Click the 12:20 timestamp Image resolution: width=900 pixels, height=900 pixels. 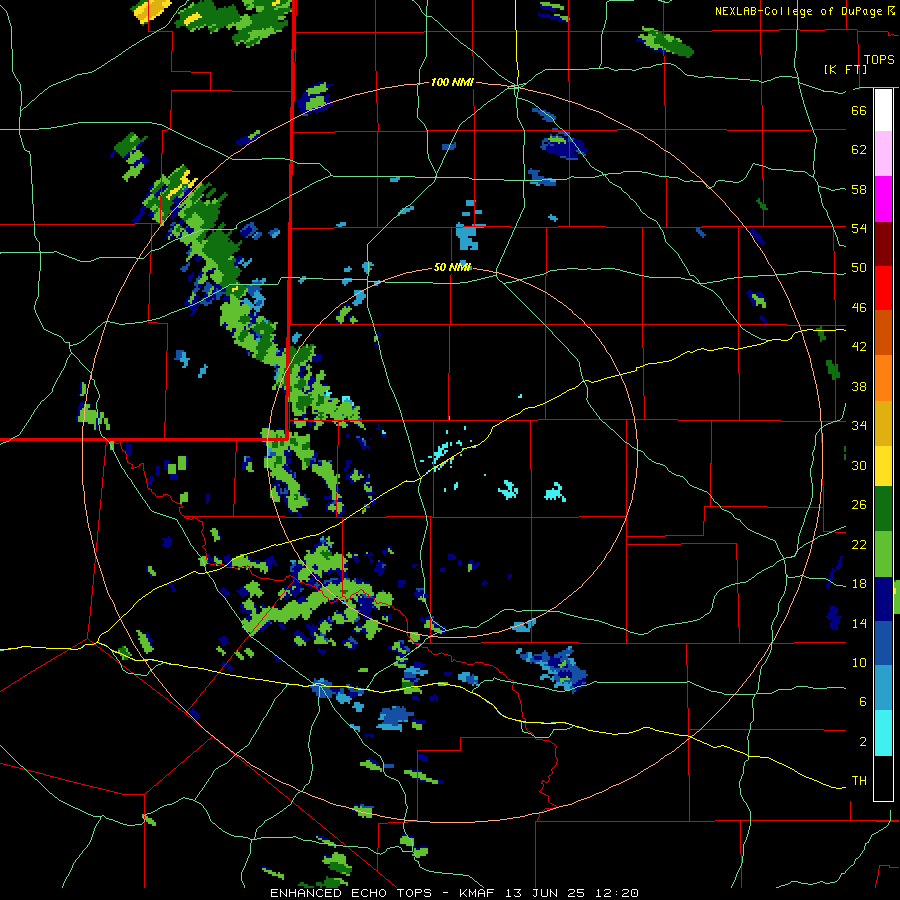point(616,893)
